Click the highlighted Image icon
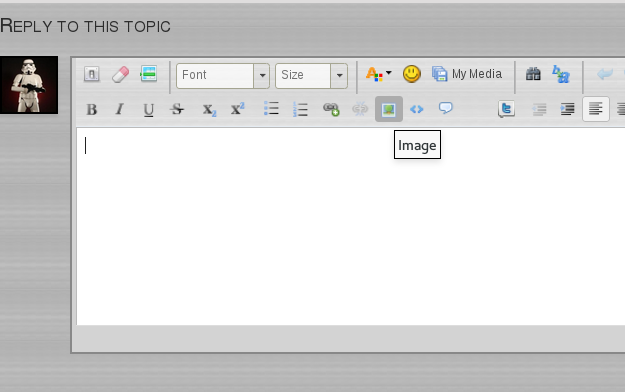Viewport: 625px width, 392px height. 389,109
